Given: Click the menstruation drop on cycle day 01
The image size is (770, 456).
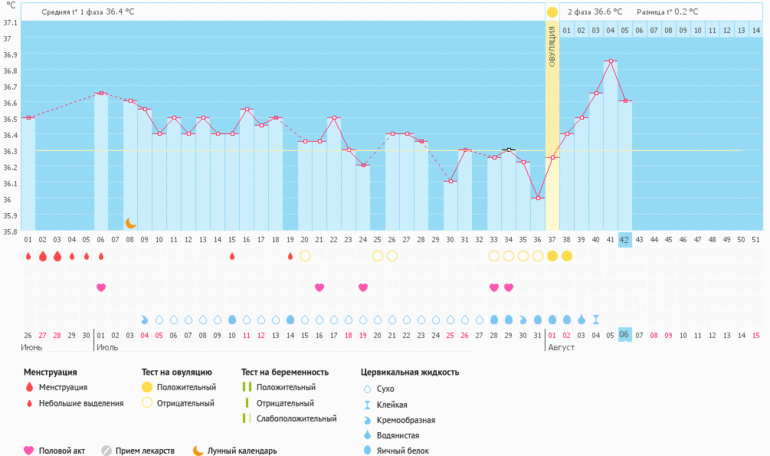Looking at the screenshot, I should coord(28,257).
